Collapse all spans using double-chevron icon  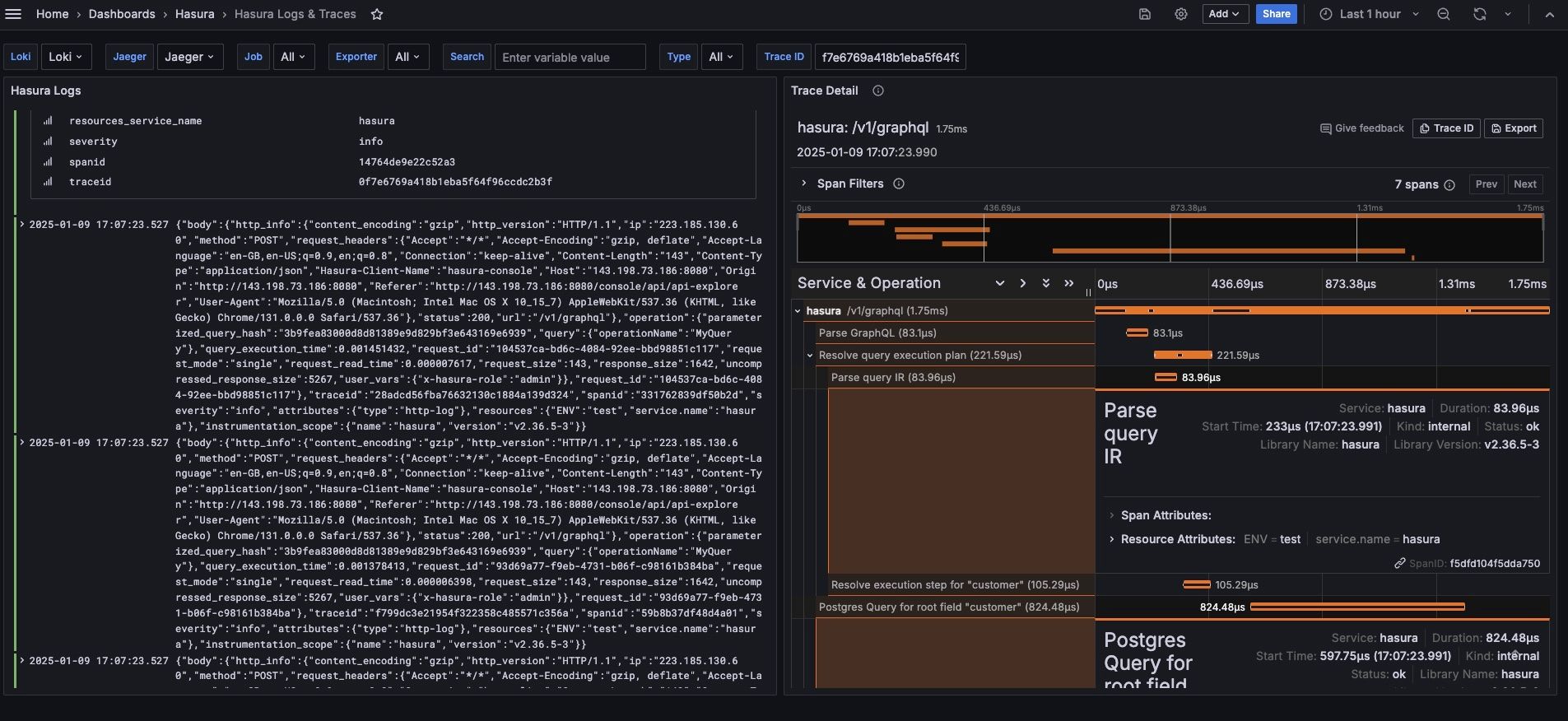point(1068,283)
